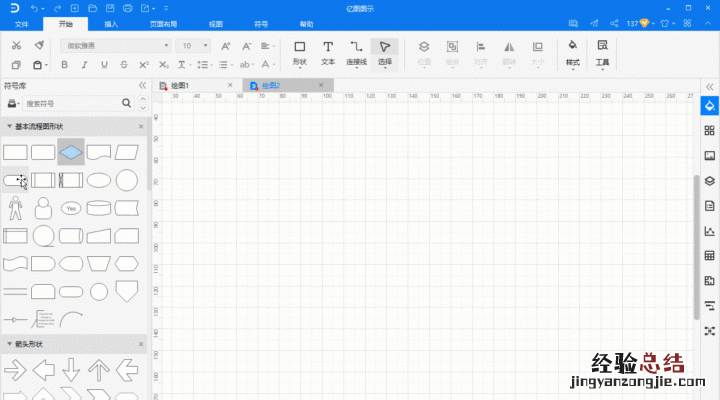Toggle italic text formatting
Screen dimensions: 720x400
pyautogui.click(x=84, y=66)
